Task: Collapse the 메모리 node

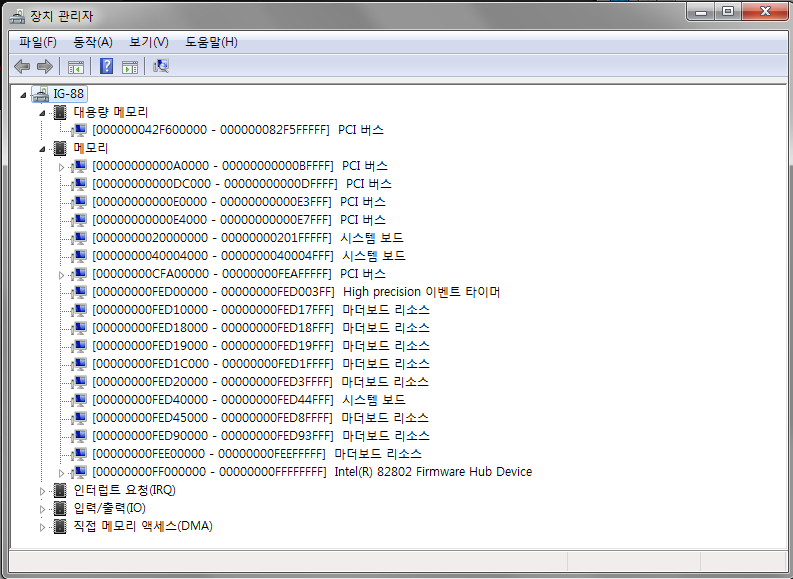Action: click(x=42, y=149)
